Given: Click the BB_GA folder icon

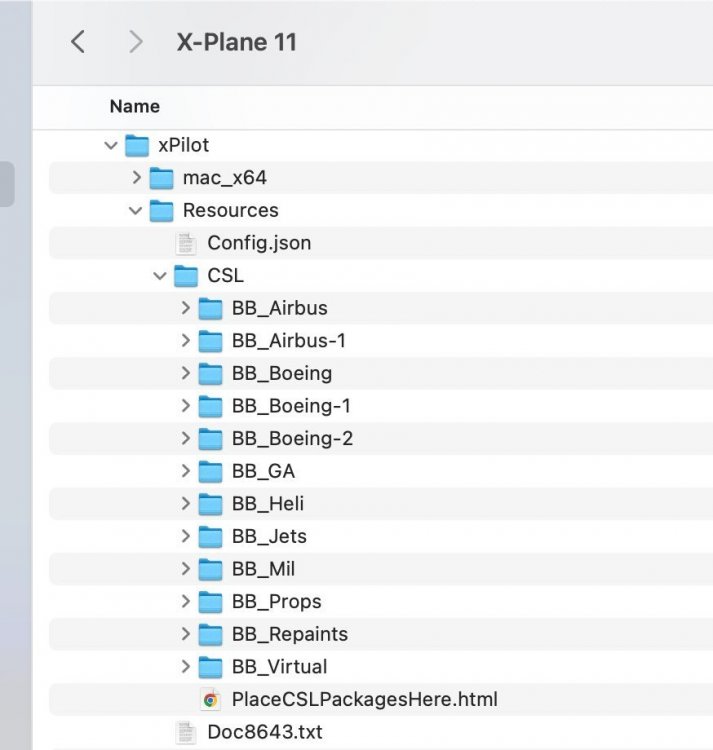Looking at the screenshot, I should click(210, 472).
